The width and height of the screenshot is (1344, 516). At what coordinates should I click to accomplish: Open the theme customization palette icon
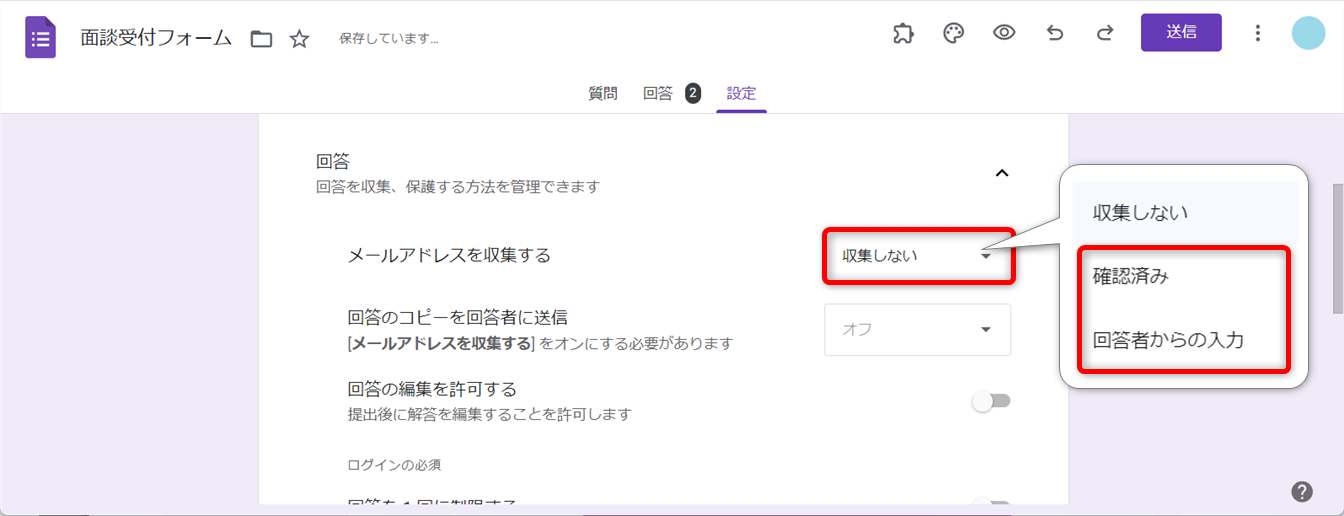954,33
